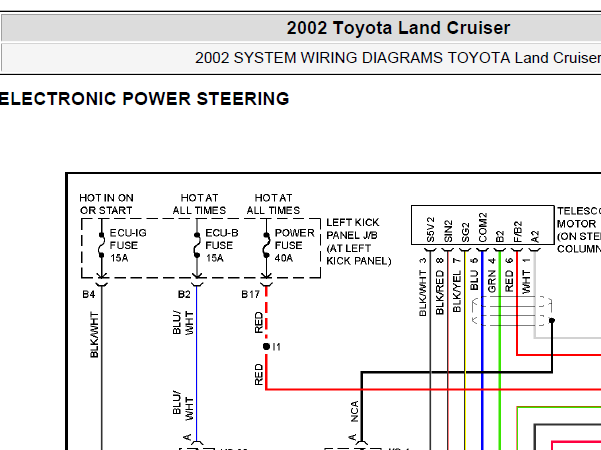Click the upper dashed RED wire label

[x=259, y=322]
